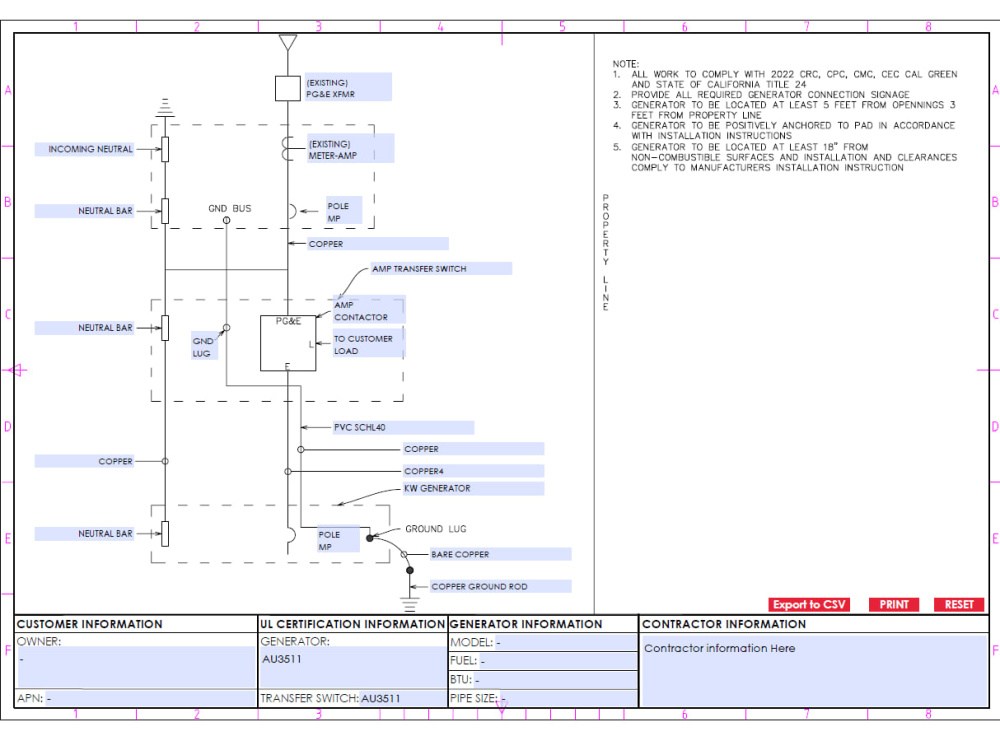
Task: Click note 4 about anchoring generator to pad
Action: click(x=784, y=131)
